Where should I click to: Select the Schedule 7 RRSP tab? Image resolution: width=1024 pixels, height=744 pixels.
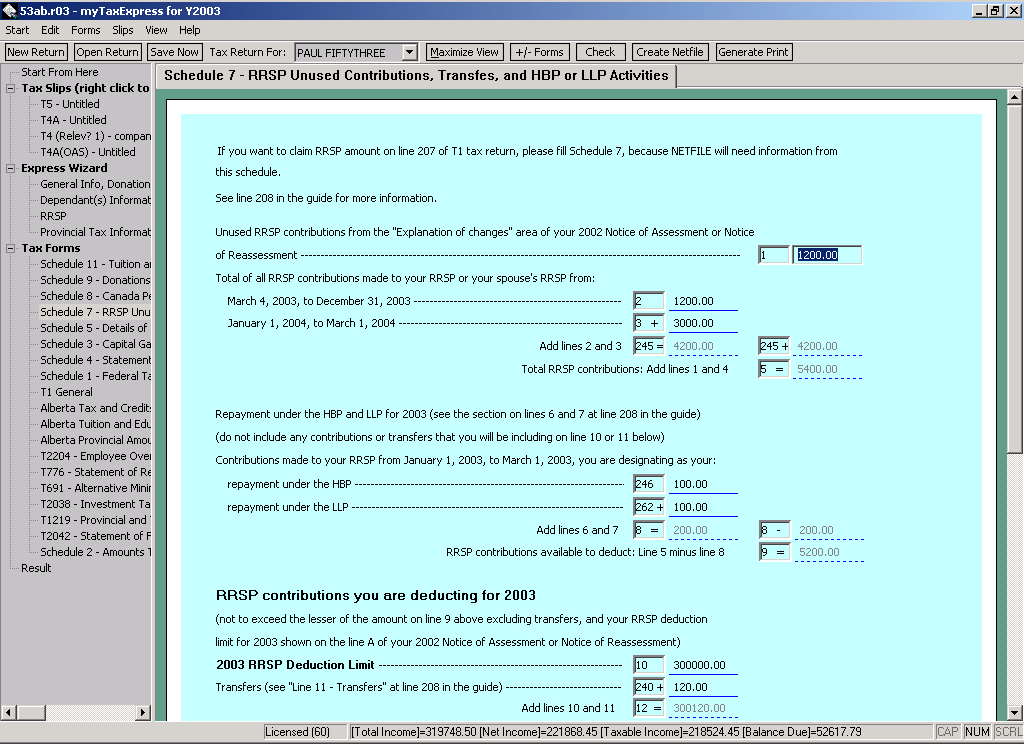point(416,76)
